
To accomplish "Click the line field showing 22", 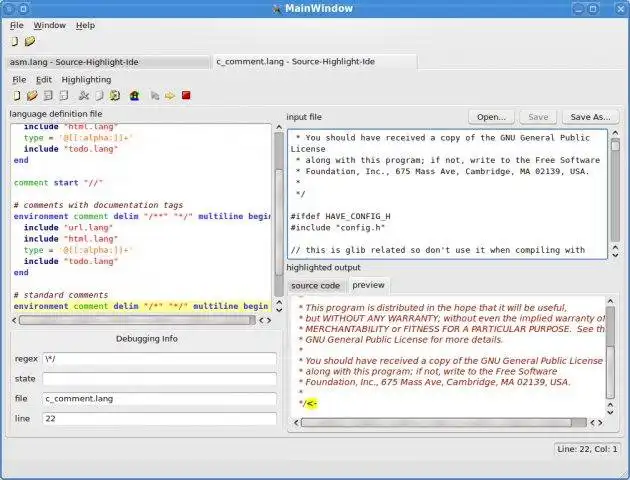I will click(160, 419).
